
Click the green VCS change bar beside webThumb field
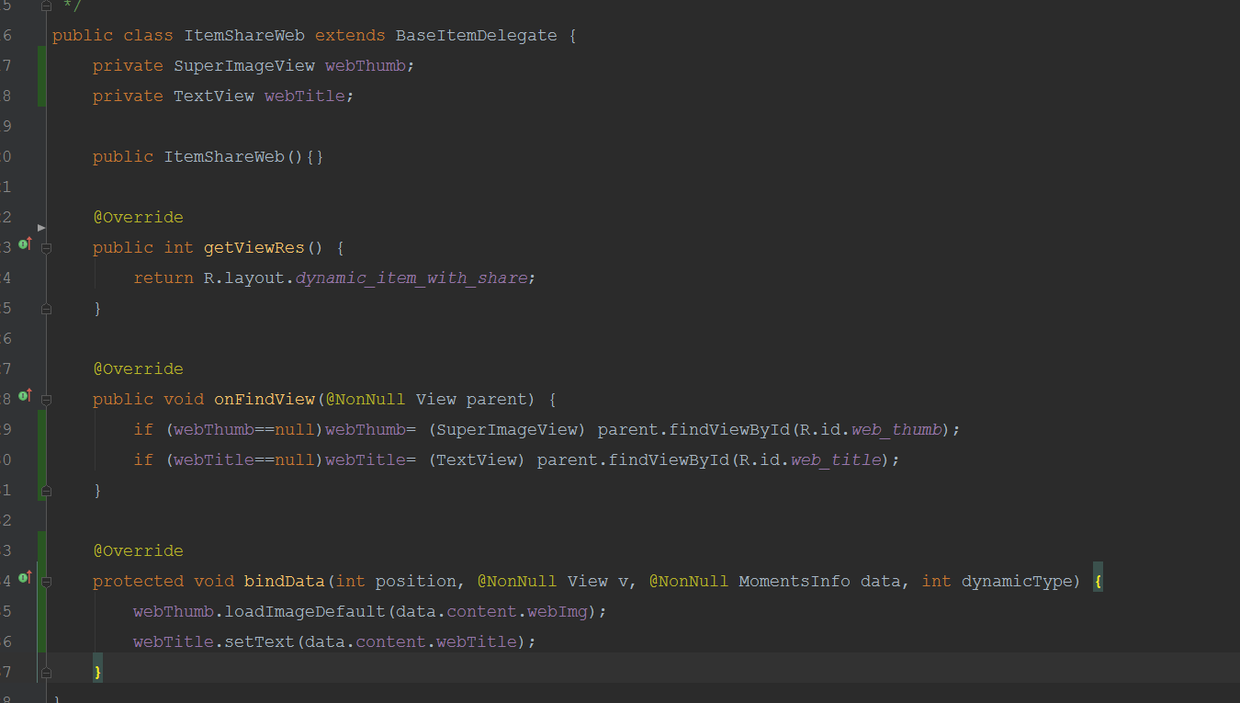(41, 80)
